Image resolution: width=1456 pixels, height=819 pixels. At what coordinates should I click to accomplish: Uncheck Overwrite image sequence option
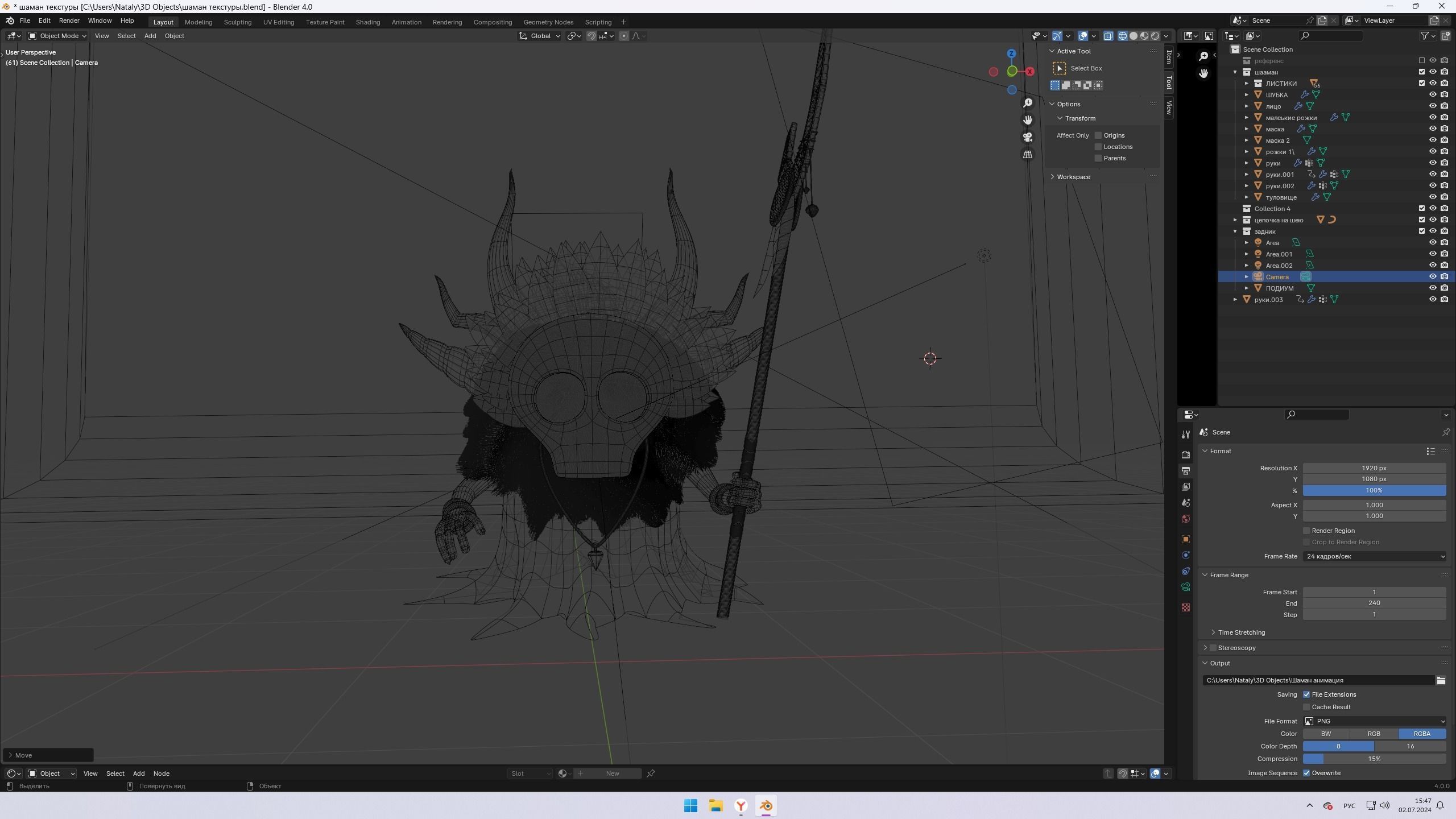[x=1306, y=773]
